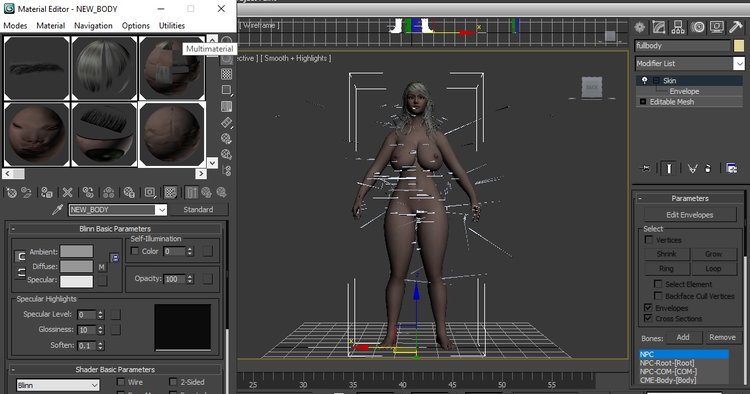
Task: Open the Utilities hammer panel tab
Action: coord(736,27)
